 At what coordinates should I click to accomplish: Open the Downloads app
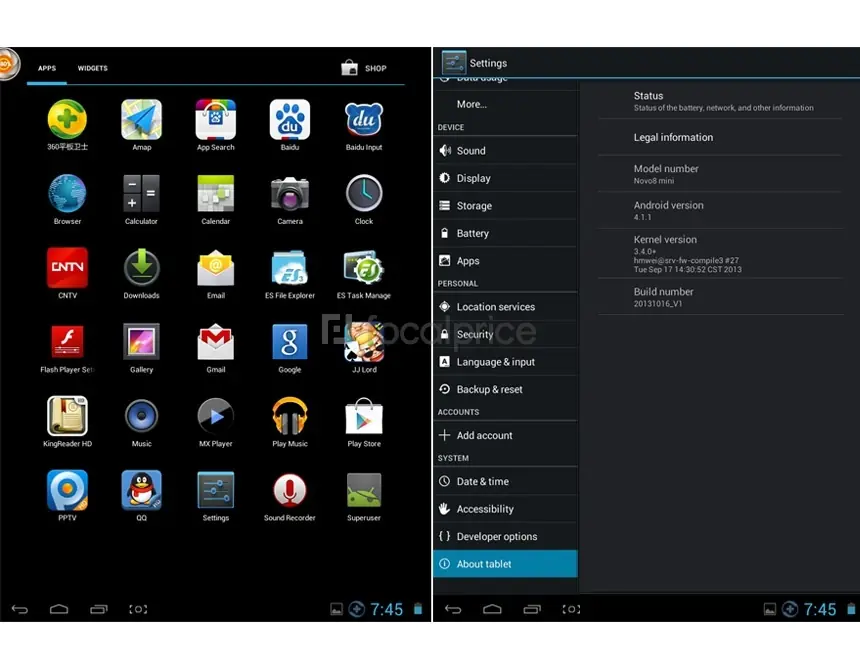coord(142,267)
